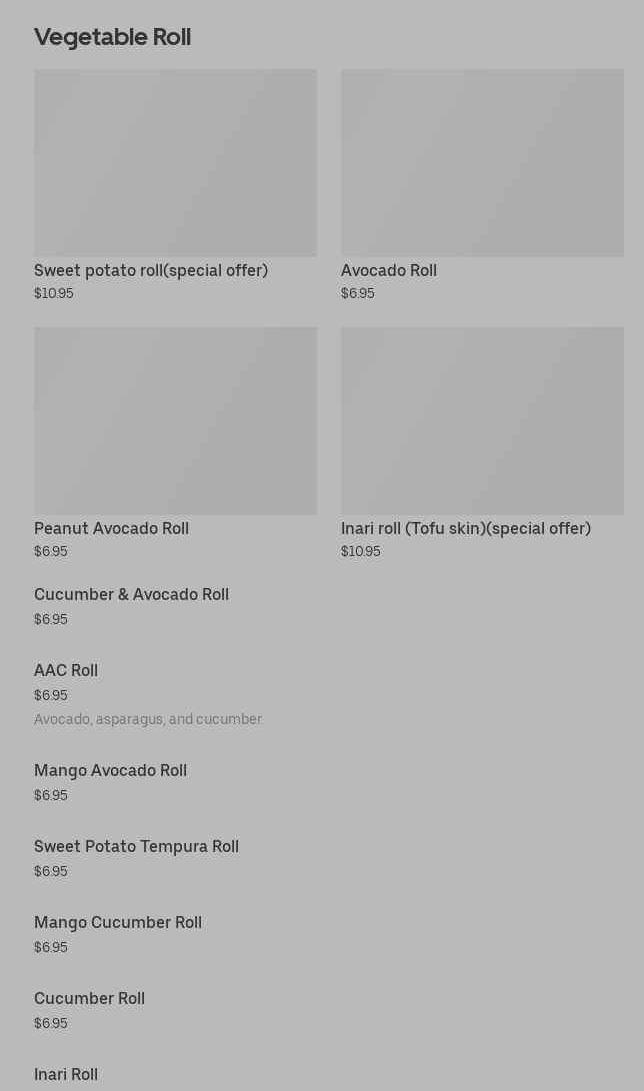Select the Mango Cucumber Roll item
Image resolution: width=644 pixels, height=1091 pixels.
[118, 923]
